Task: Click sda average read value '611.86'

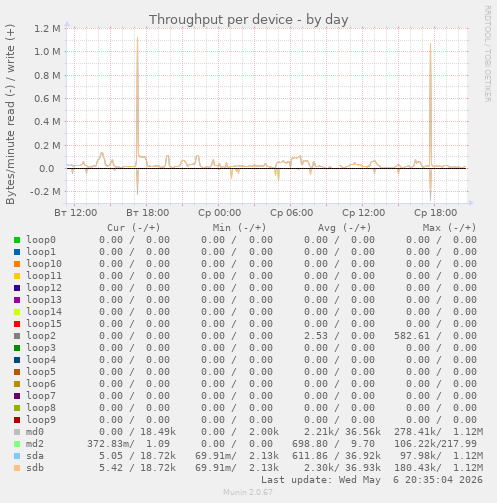Action: [310, 456]
